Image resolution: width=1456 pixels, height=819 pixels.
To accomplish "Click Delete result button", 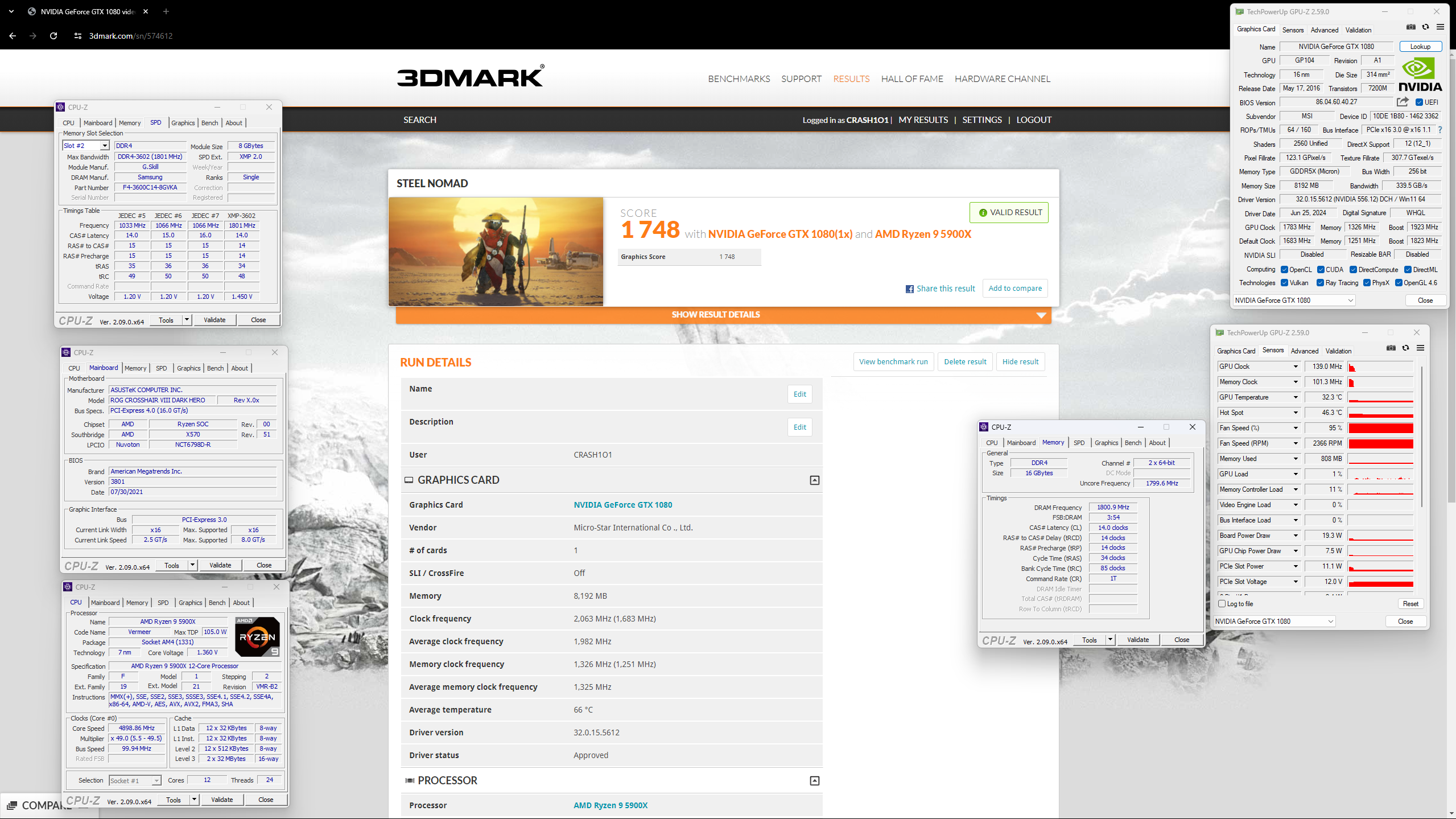I will [x=965, y=362].
